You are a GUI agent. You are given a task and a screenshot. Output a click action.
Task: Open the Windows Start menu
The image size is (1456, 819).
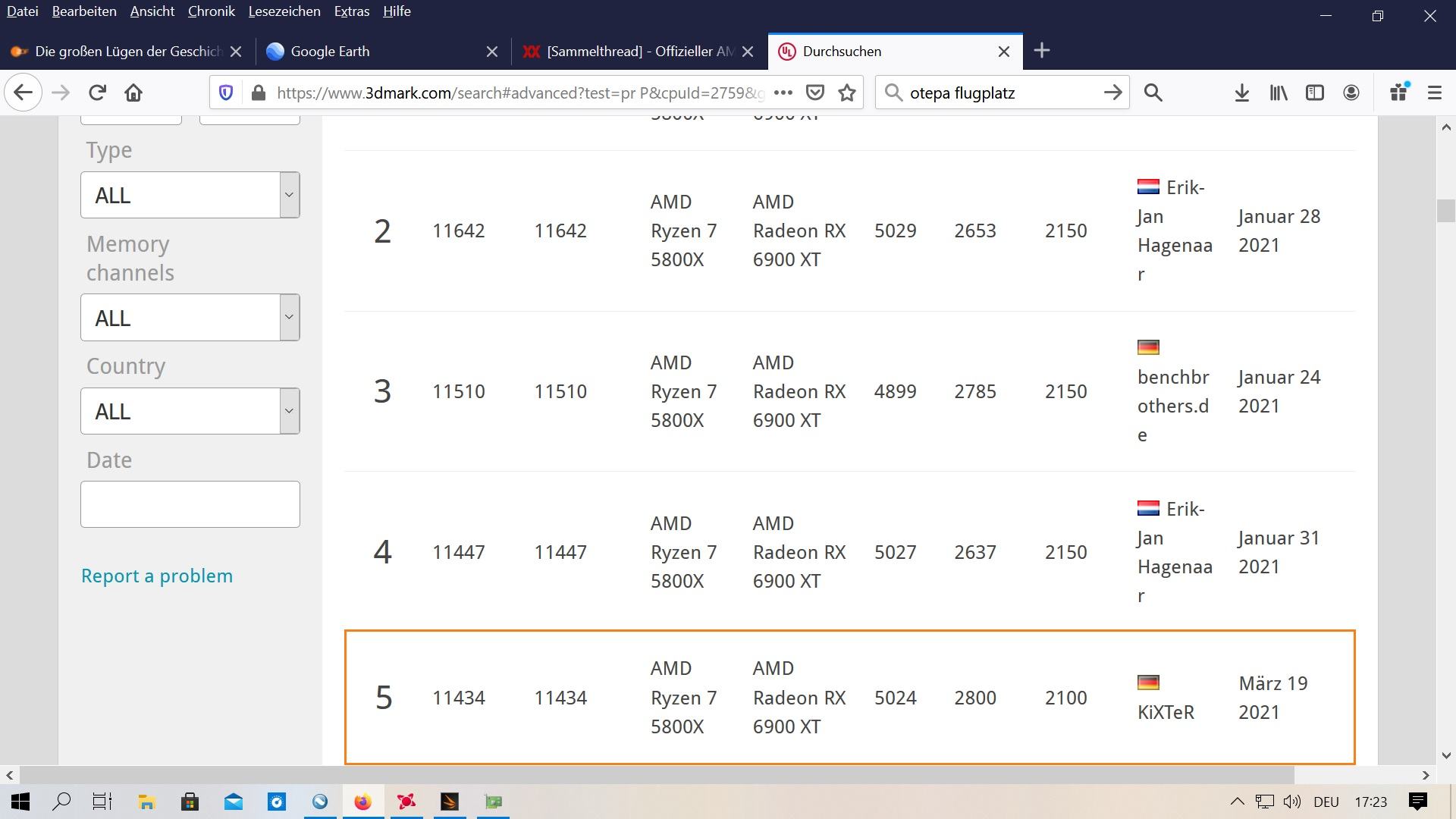(20, 802)
